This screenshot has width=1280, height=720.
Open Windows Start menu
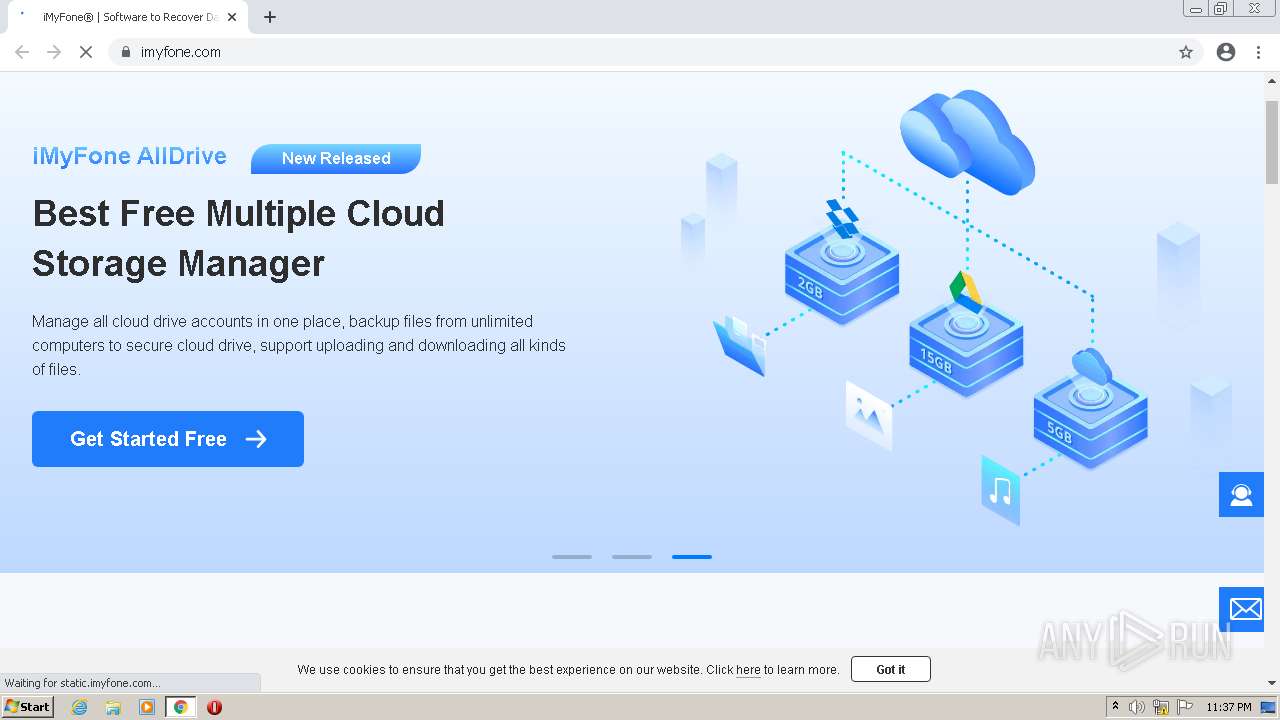pos(28,707)
